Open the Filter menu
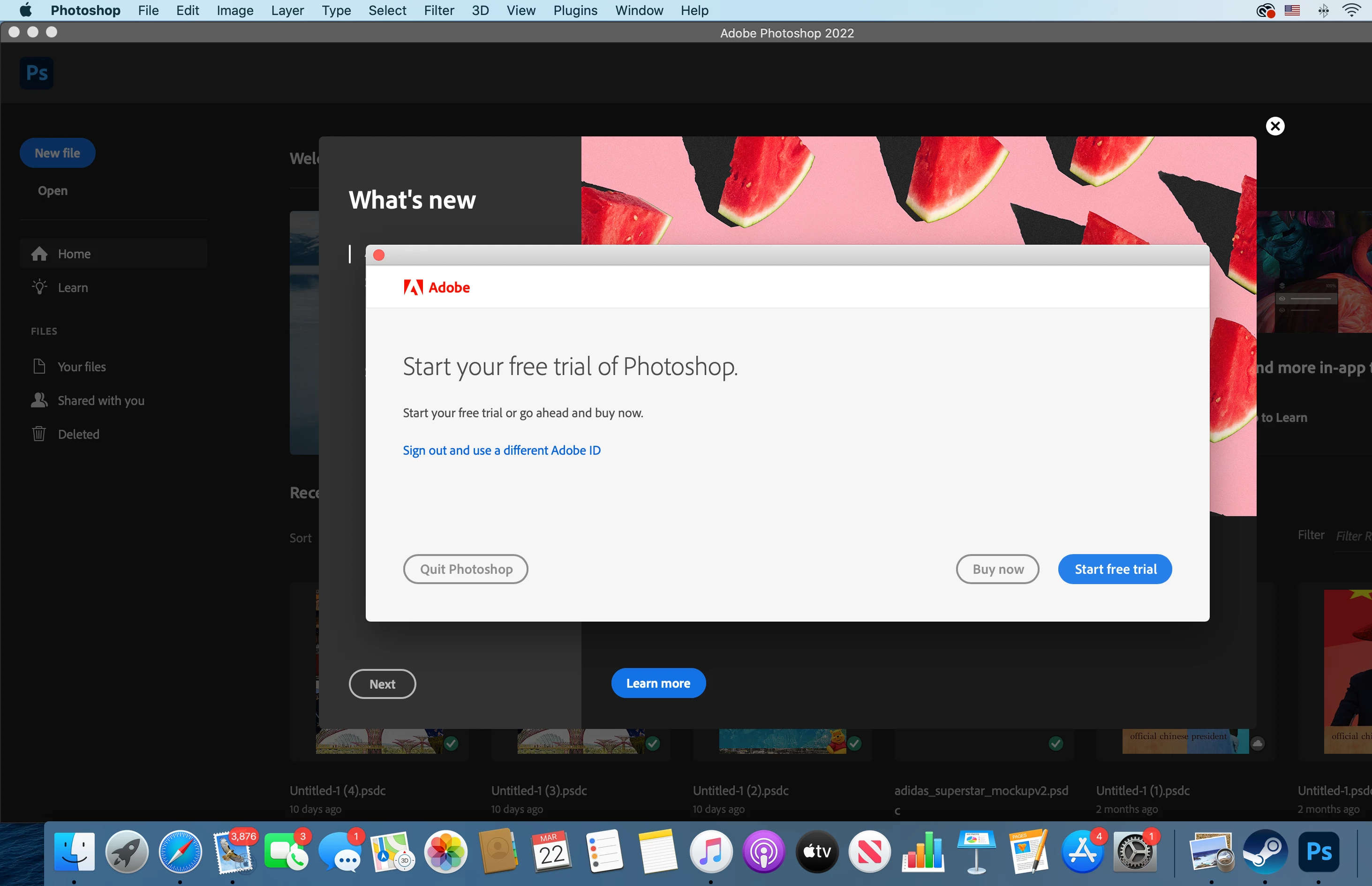 tap(438, 10)
